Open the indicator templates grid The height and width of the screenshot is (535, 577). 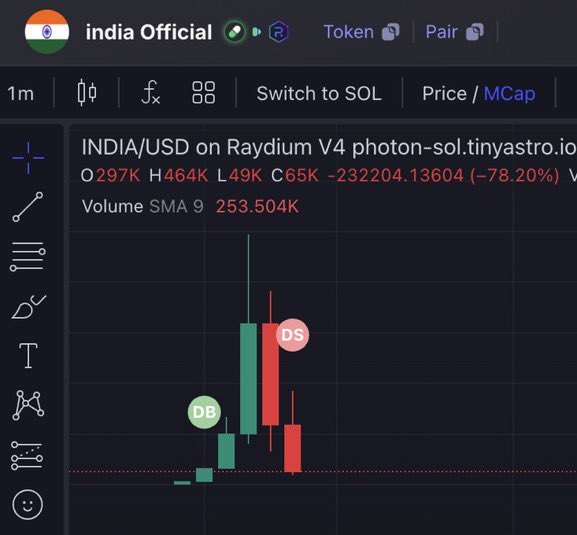(x=203, y=93)
